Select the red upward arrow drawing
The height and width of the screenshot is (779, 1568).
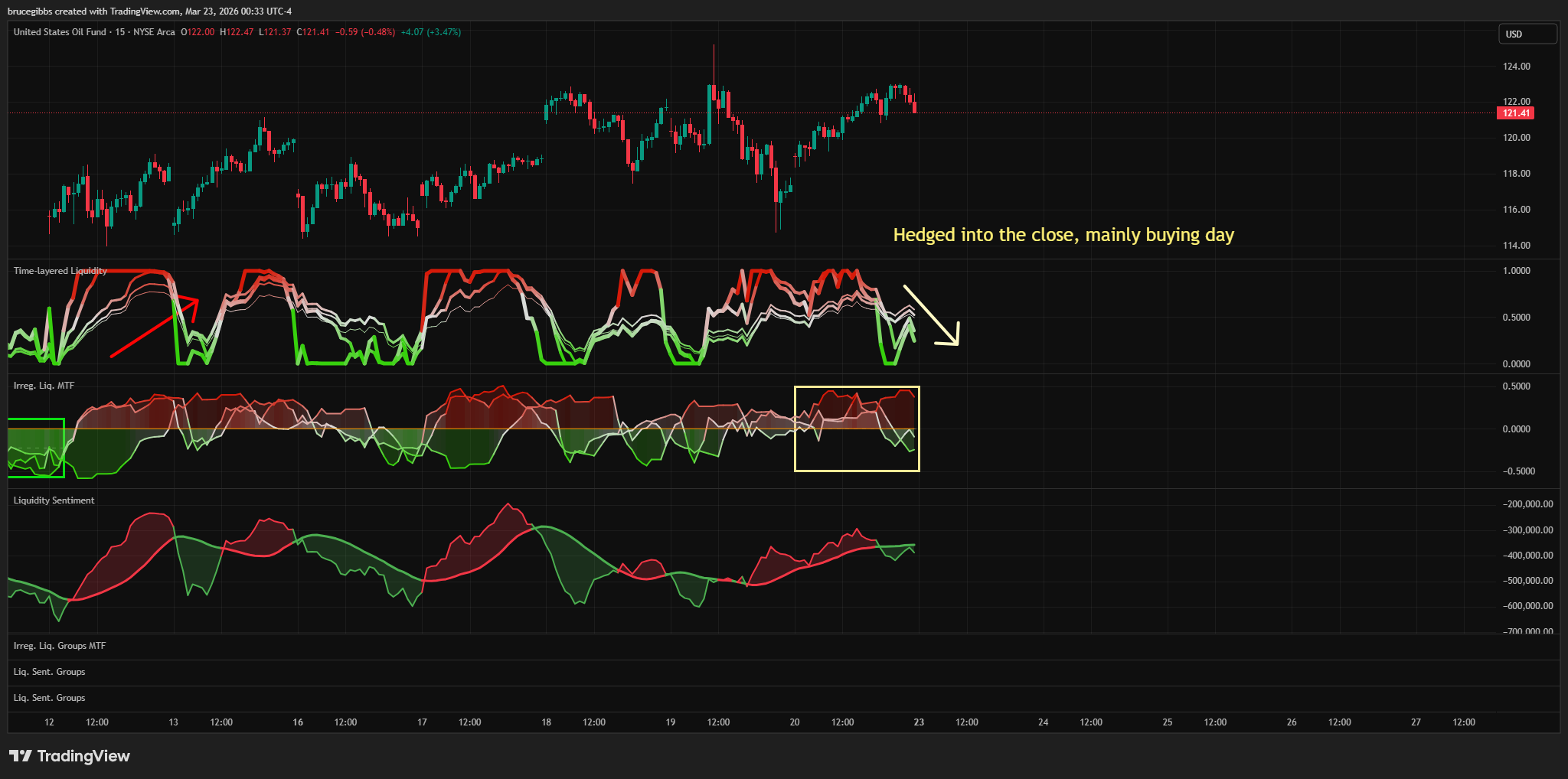153,328
